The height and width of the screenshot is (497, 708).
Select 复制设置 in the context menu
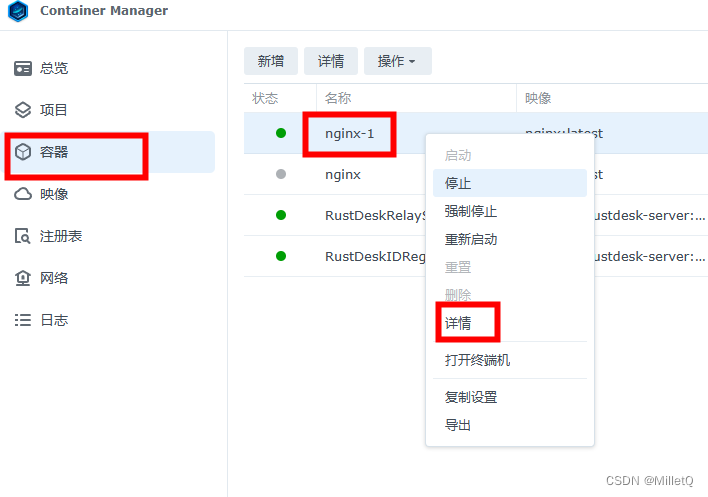point(510,397)
